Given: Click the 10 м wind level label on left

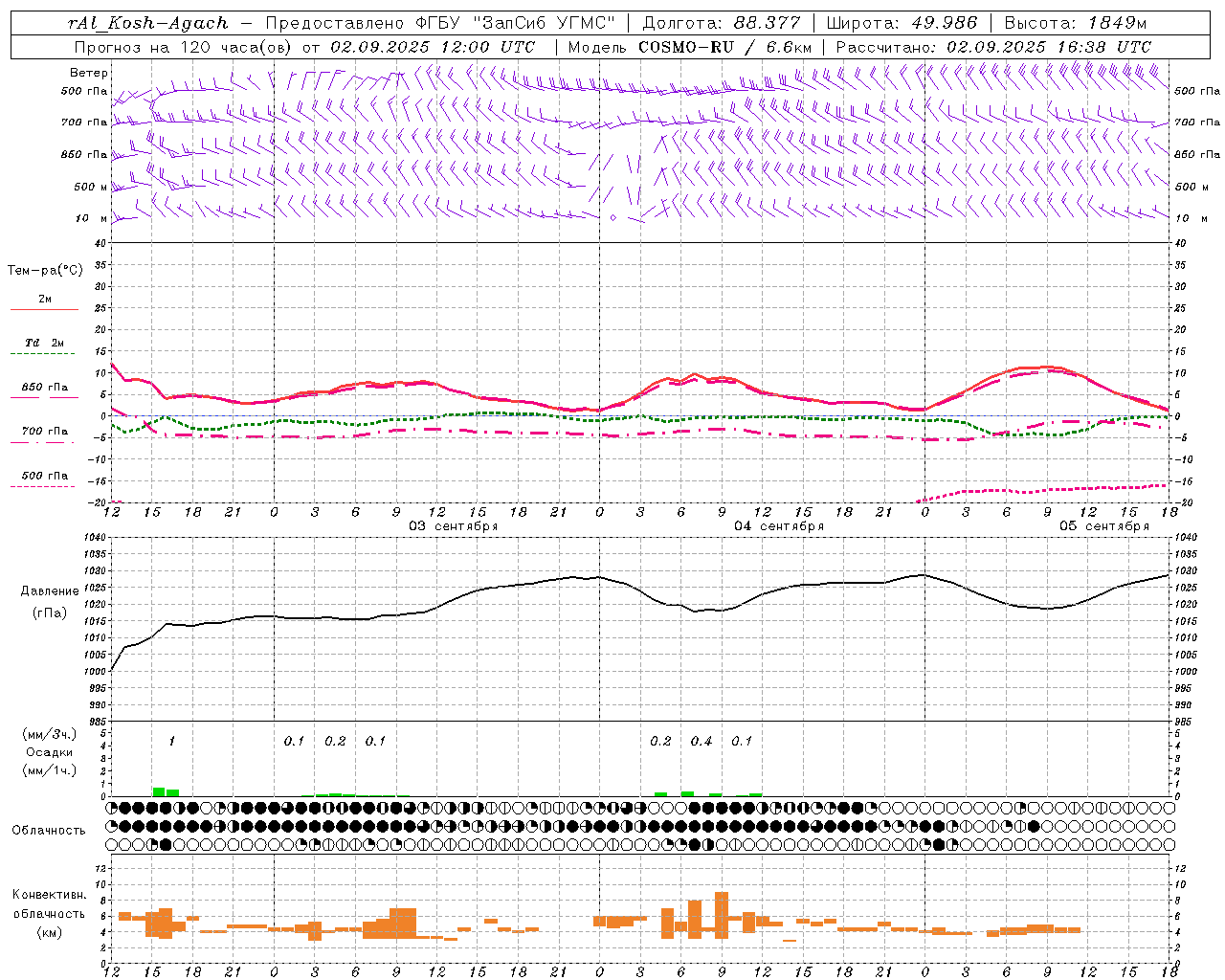Looking at the screenshot, I should pos(92,218).
